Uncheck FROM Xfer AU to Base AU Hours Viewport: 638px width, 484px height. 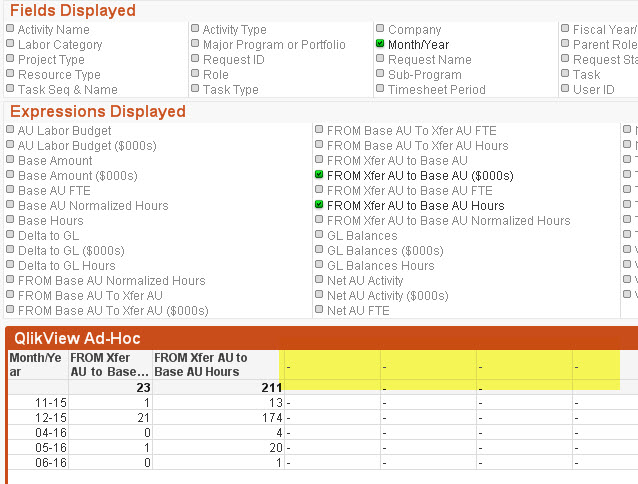coord(319,205)
